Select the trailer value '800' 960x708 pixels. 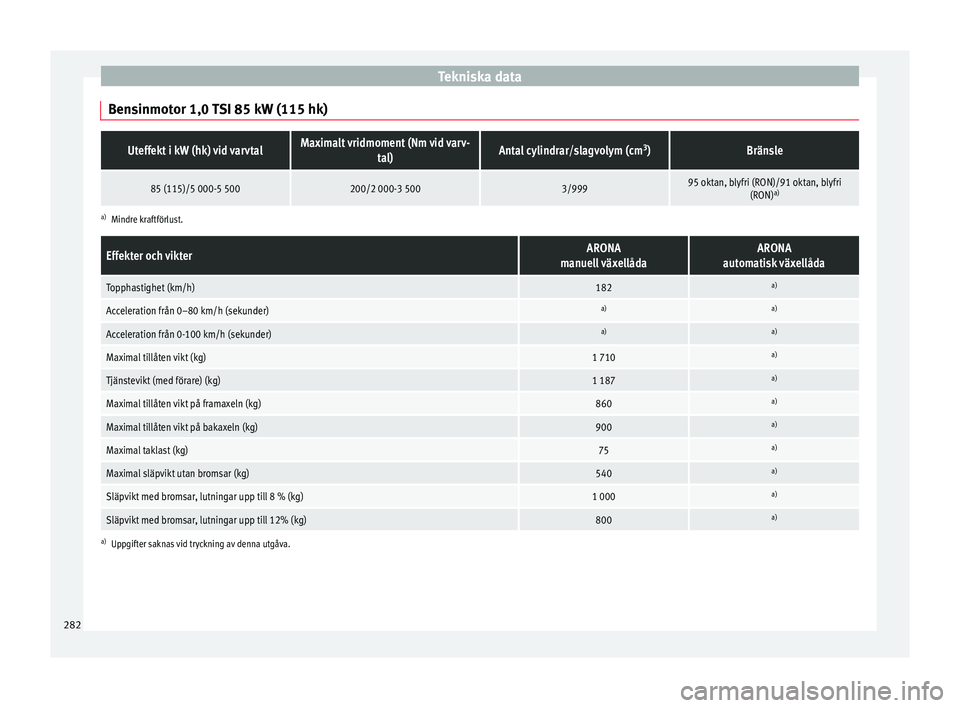click(604, 520)
